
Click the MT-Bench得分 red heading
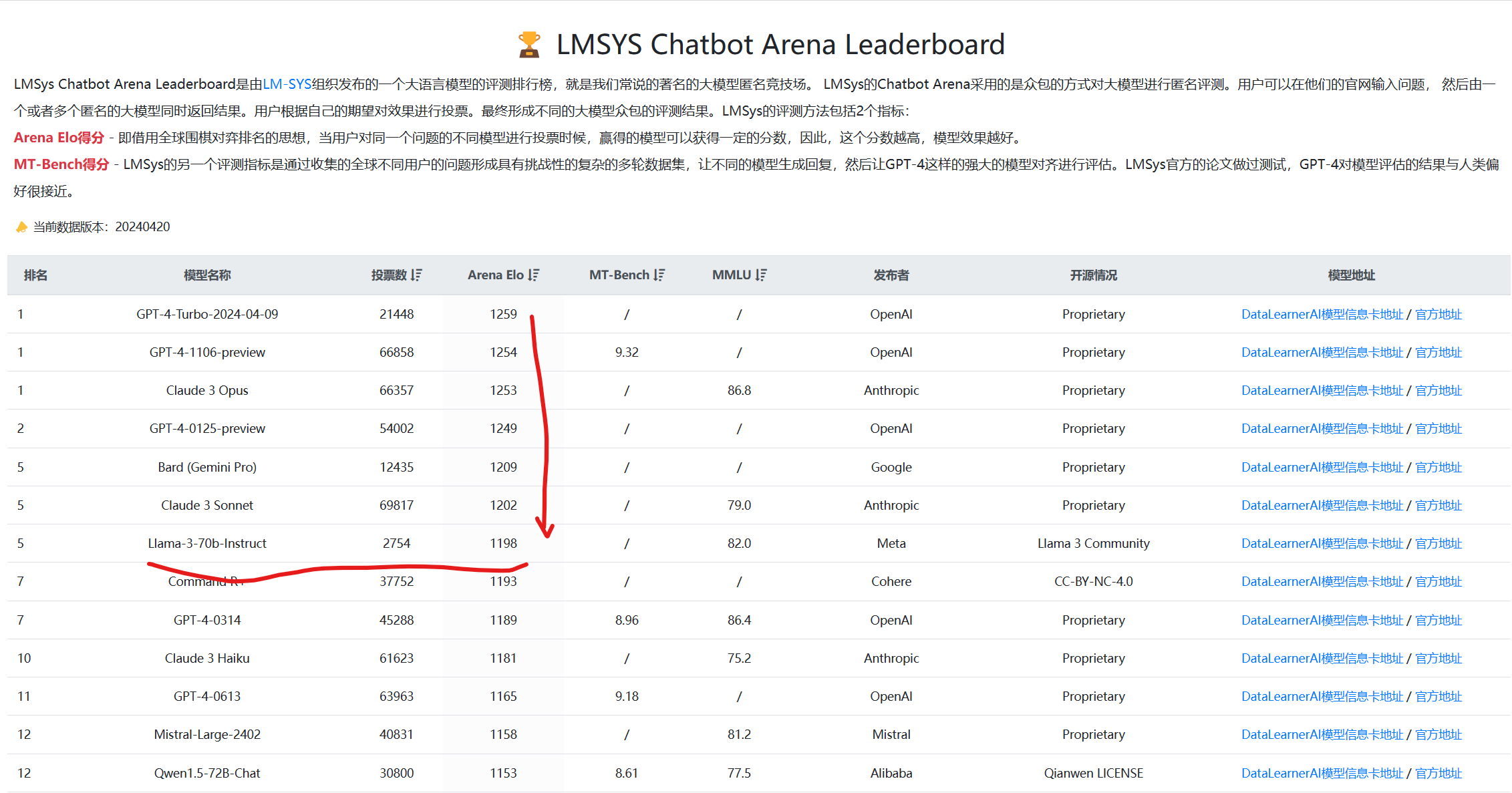(x=61, y=164)
